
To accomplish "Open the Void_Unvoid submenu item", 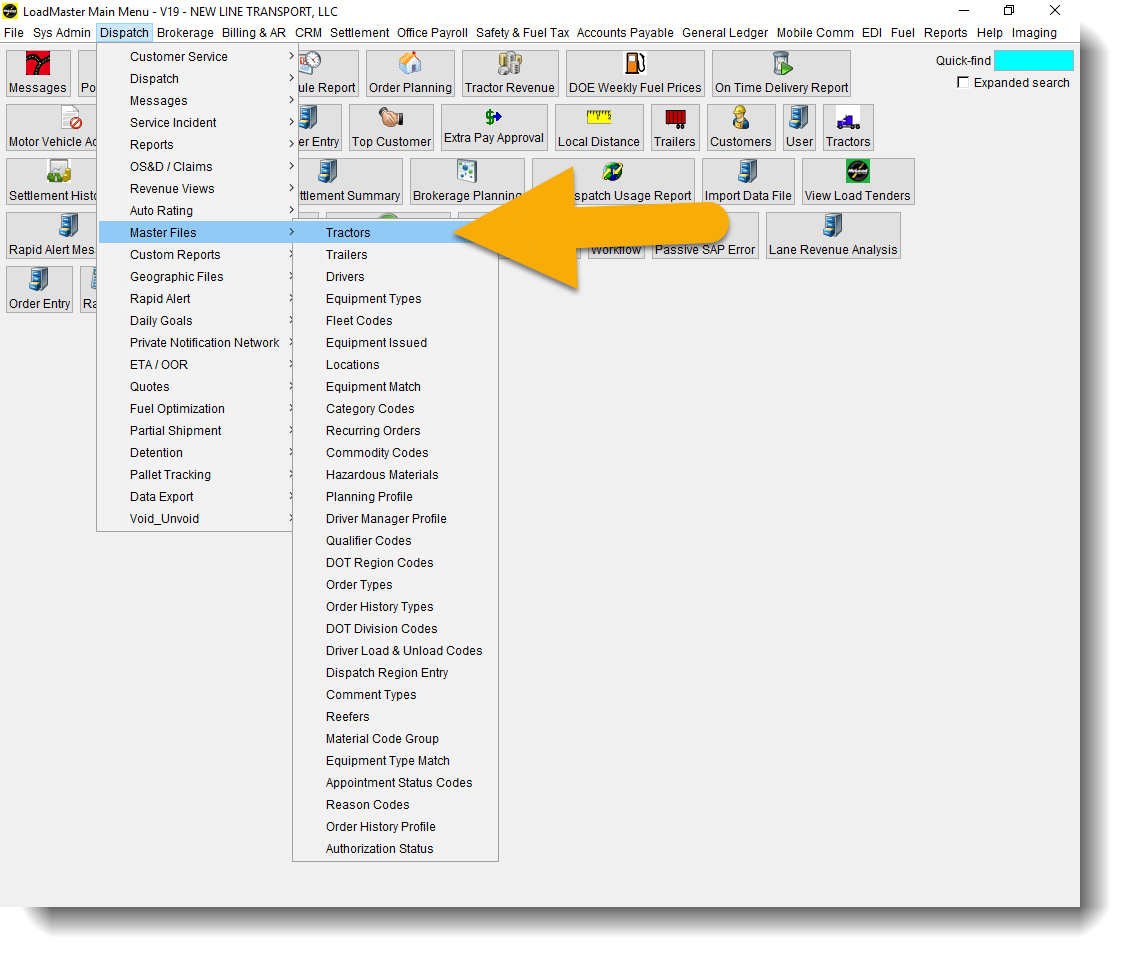I will pos(196,518).
